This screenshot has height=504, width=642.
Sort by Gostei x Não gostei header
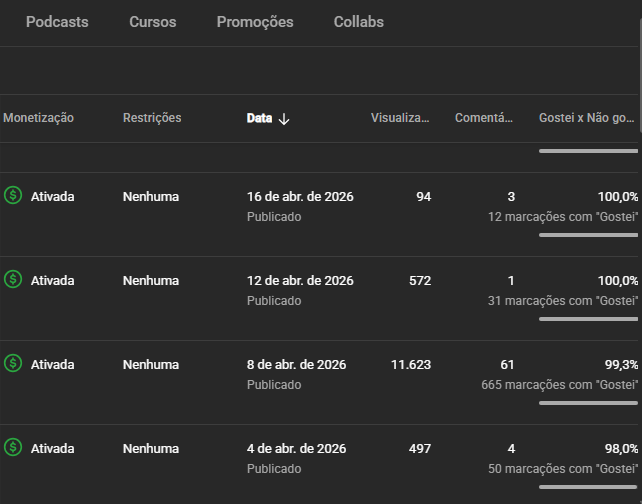586,118
